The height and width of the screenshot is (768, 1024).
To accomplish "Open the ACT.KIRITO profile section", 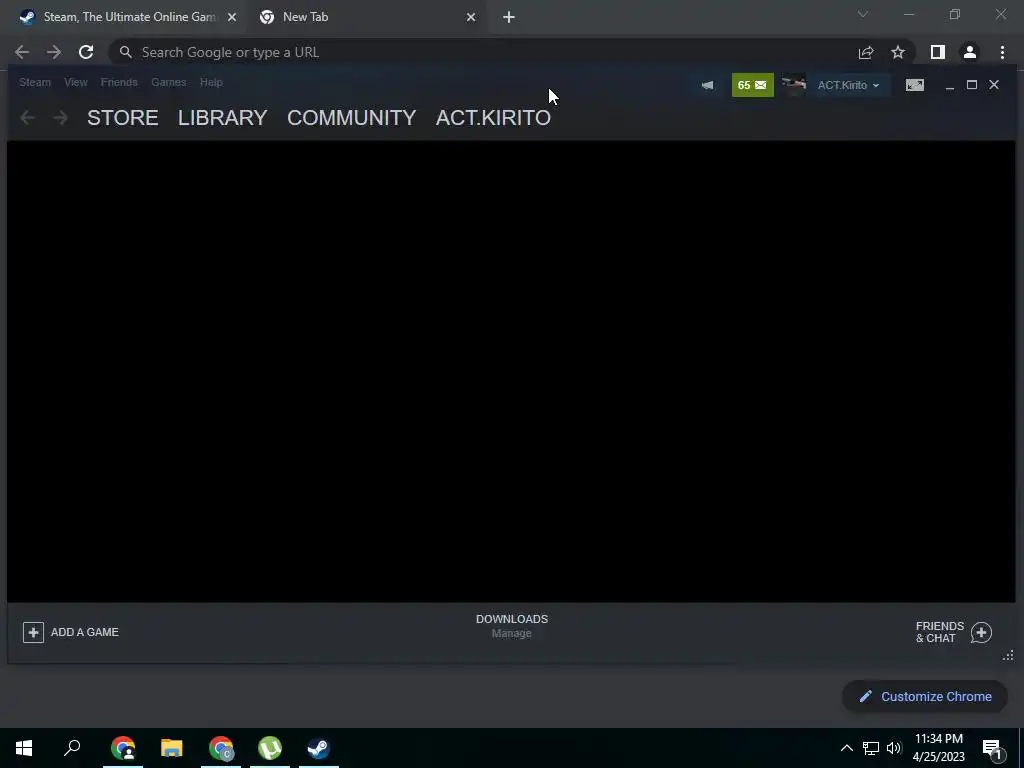I will (x=493, y=118).
